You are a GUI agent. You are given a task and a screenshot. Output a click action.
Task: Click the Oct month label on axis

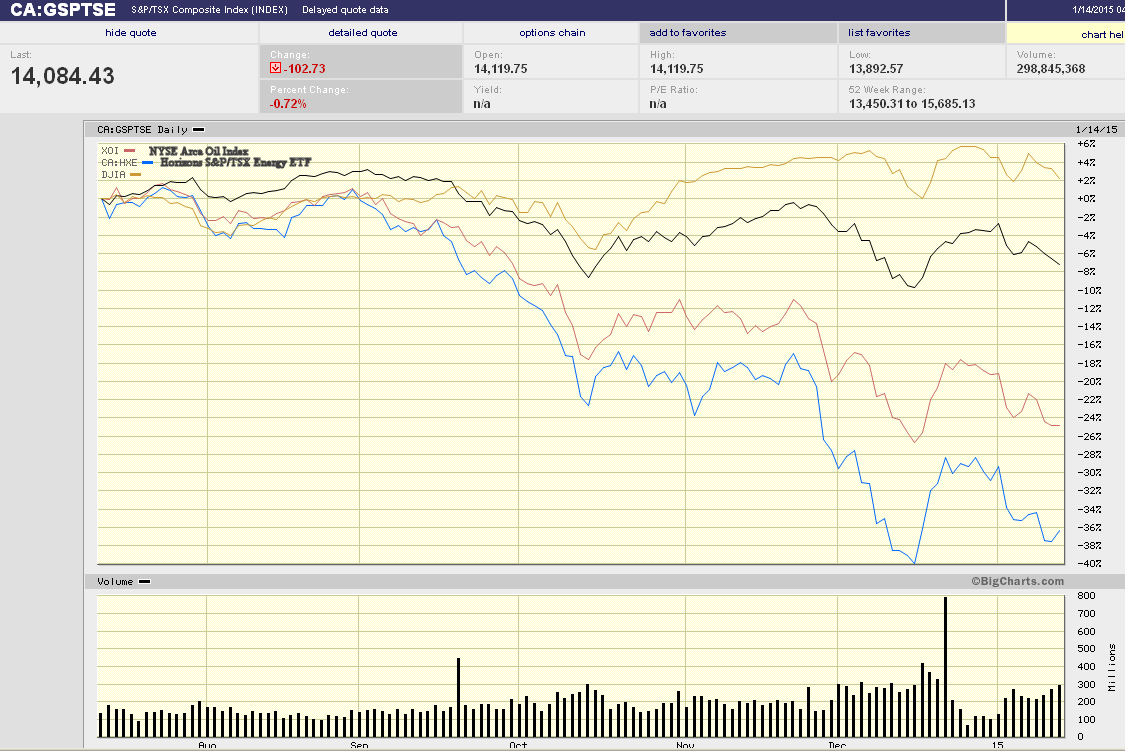click(x=518, y=746)
